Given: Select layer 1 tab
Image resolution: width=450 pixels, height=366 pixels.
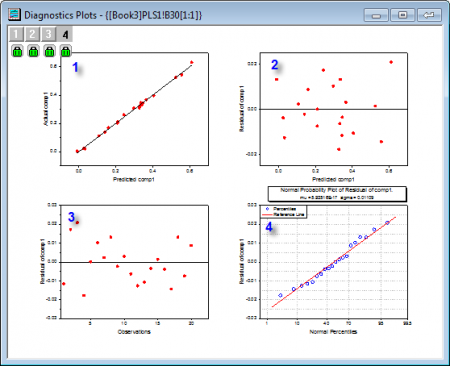Looking at the screenshot, I should point(16,34).
